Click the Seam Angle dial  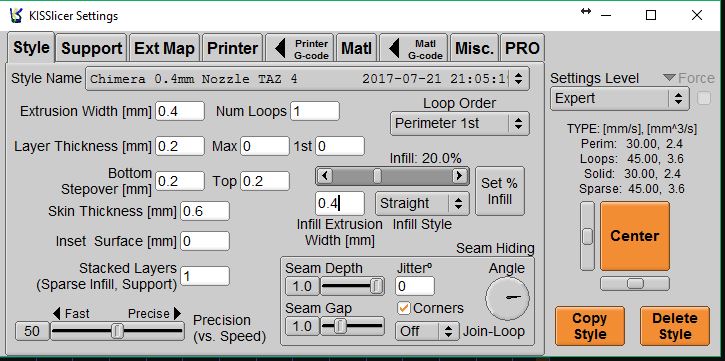[507, 298]
